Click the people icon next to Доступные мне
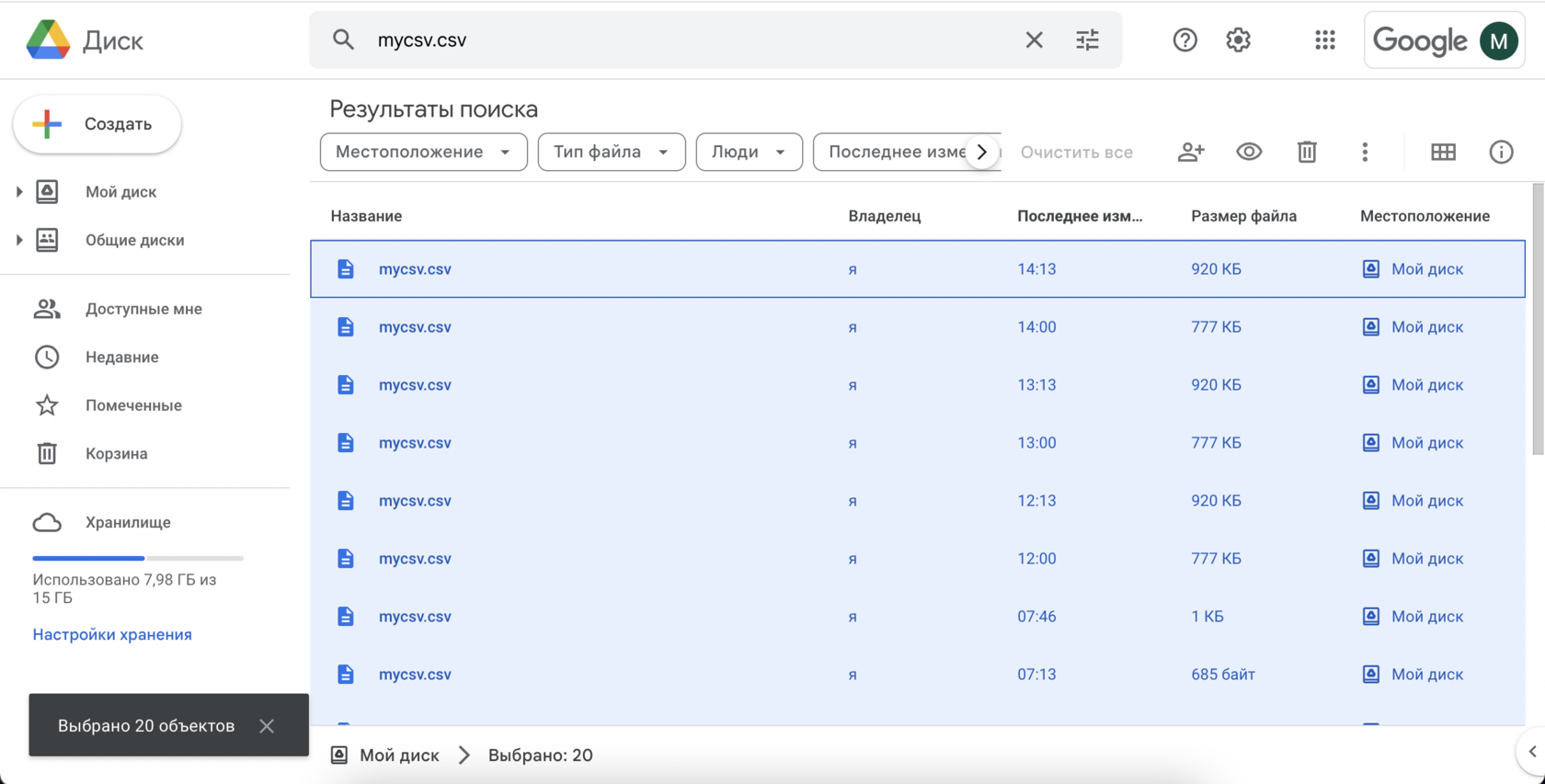This screenshot has height=784, width=1545. pos(47,309)
